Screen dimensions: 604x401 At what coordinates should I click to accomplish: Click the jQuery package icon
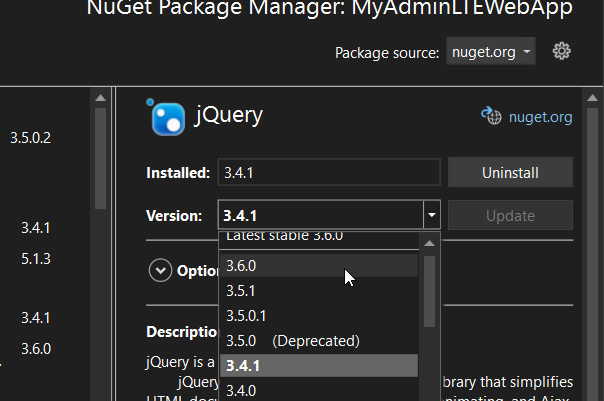[168, 119]
